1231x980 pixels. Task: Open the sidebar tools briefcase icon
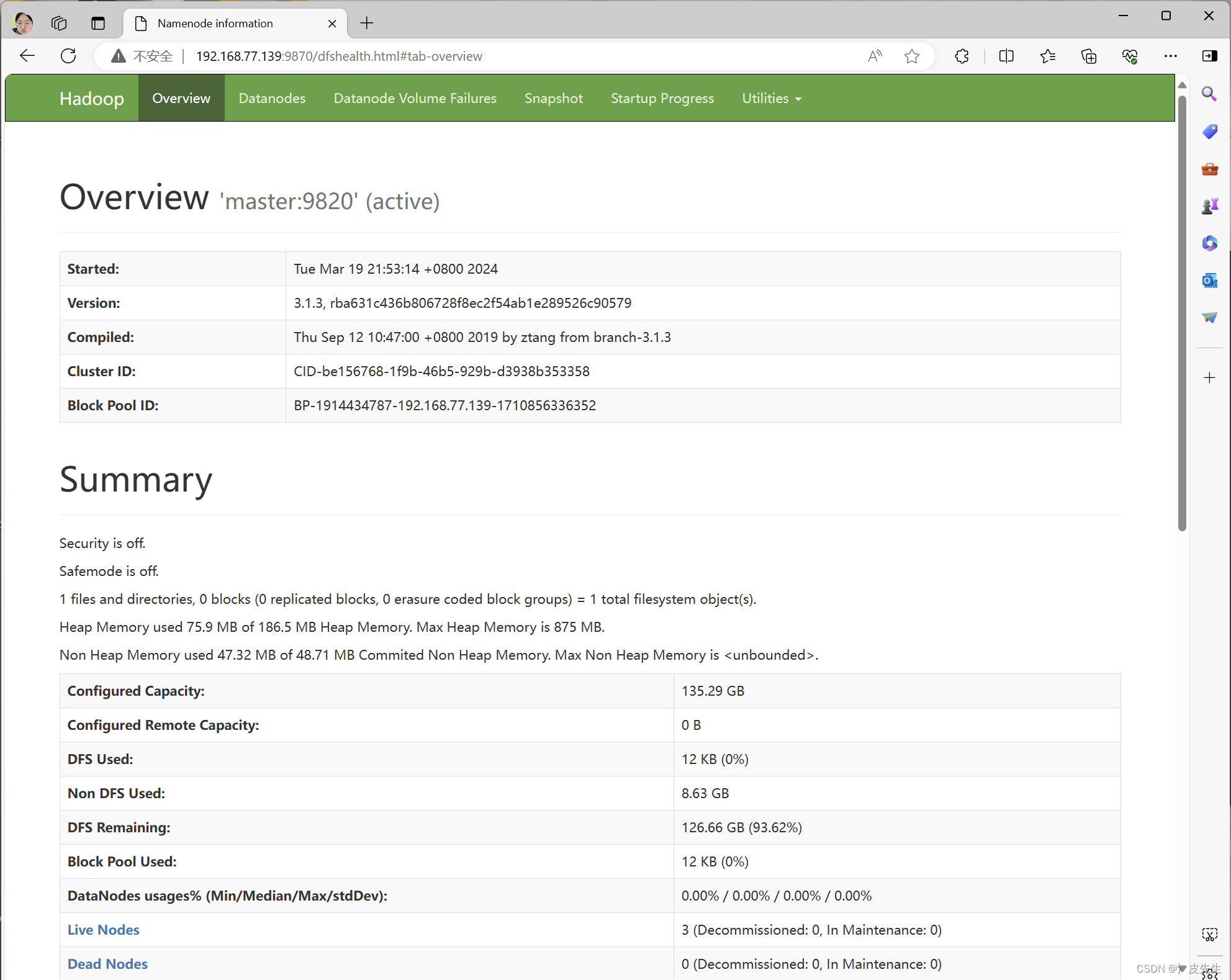(x=1209, y=168)
